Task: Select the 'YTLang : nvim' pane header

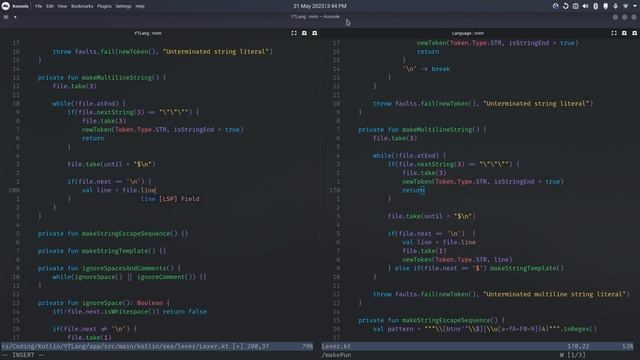Action: point(148,33)
